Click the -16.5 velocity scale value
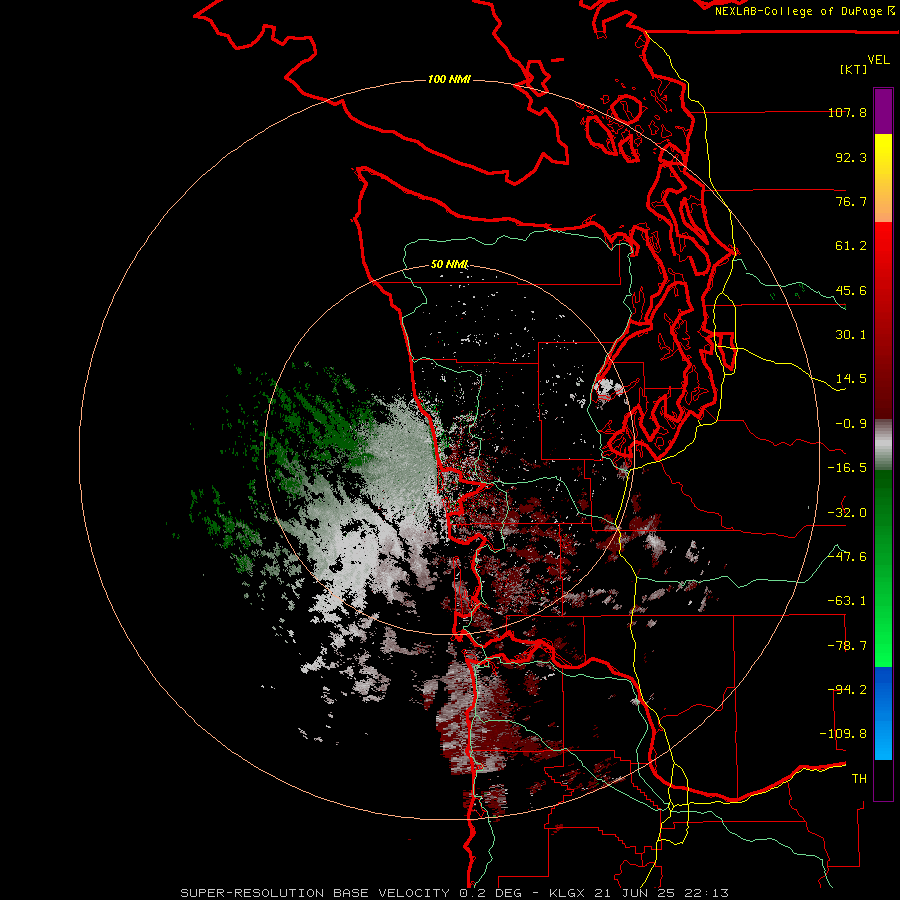 click(847, 468)
